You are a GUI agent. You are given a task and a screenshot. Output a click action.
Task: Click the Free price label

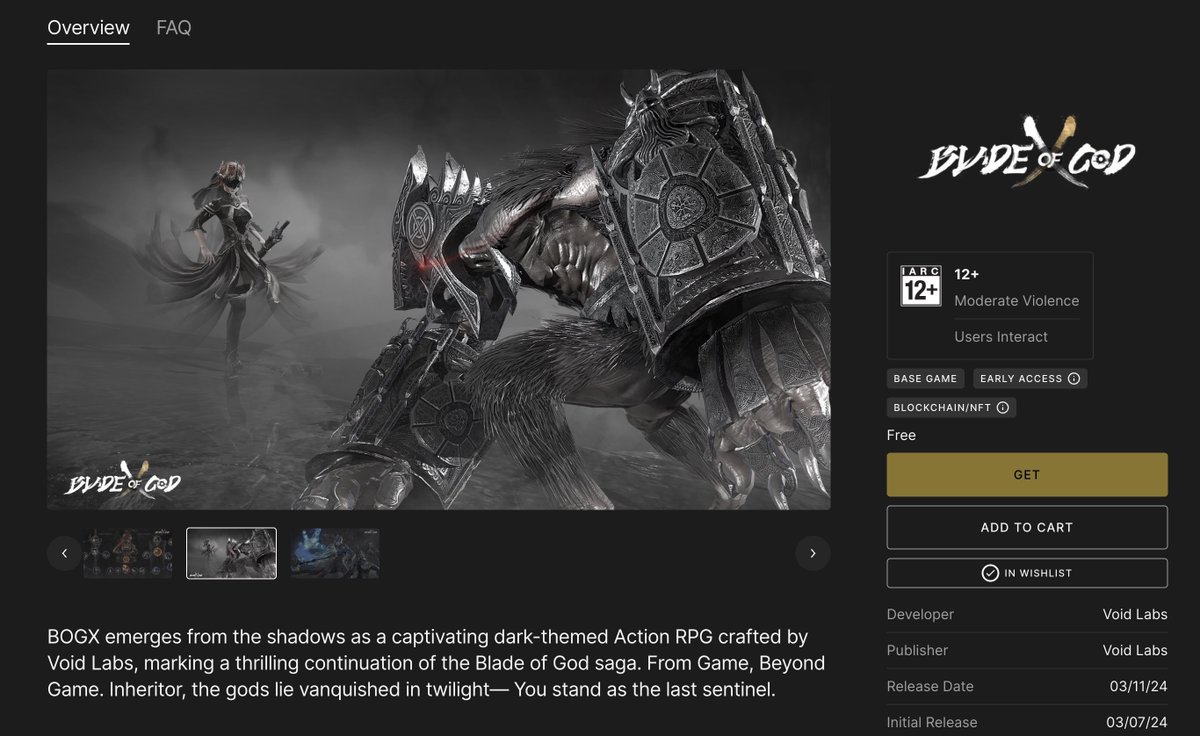coord(901,435)
